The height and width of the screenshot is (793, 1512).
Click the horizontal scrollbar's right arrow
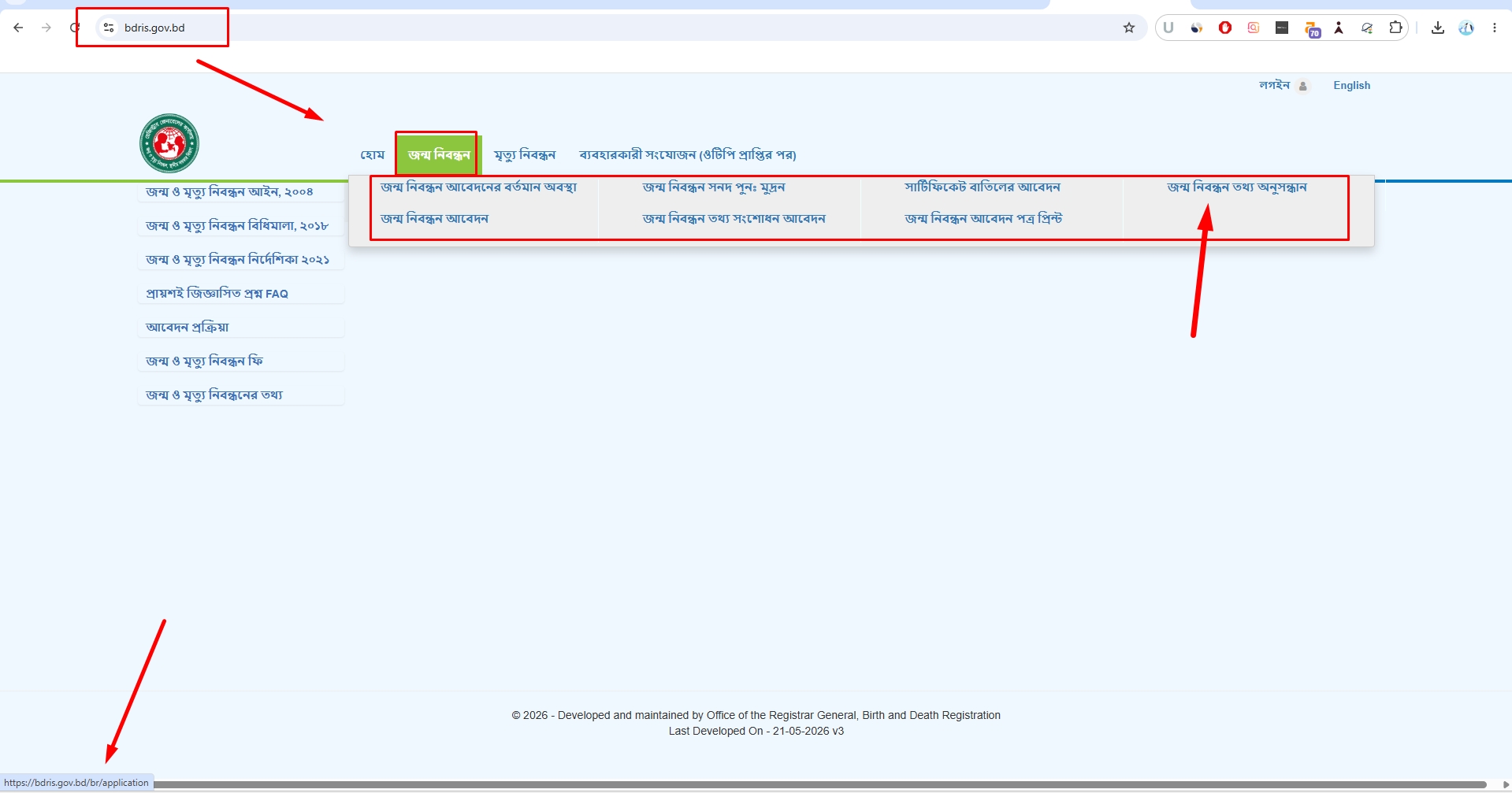point(1506,784)
